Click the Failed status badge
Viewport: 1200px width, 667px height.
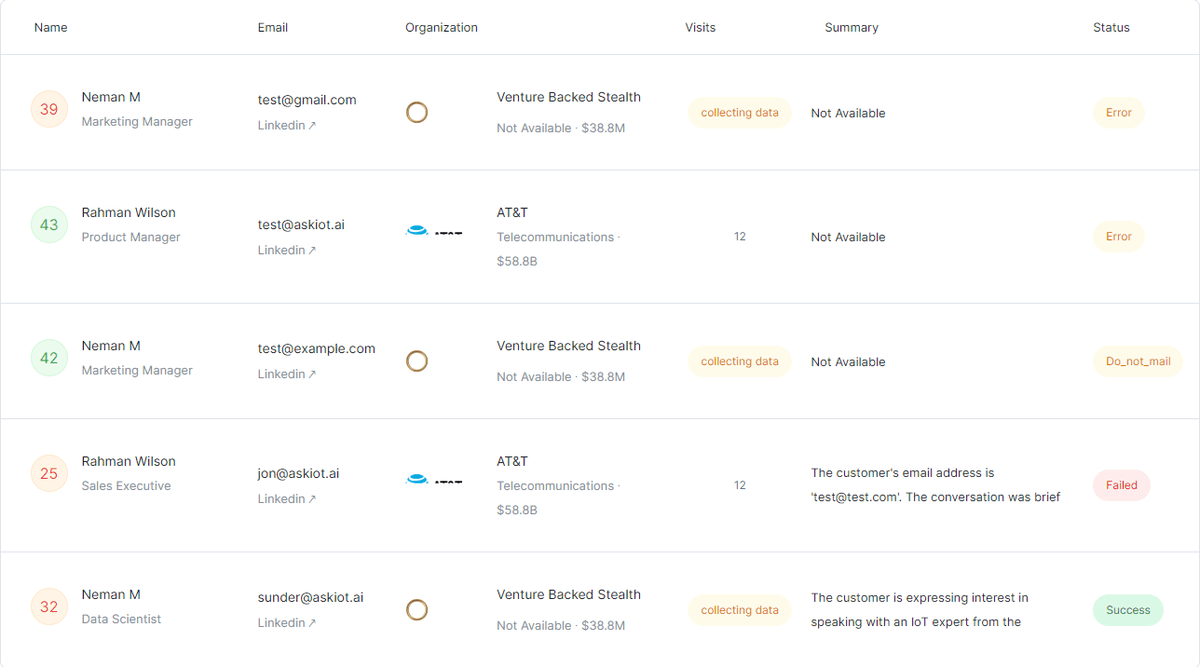tap(1121, 485)
